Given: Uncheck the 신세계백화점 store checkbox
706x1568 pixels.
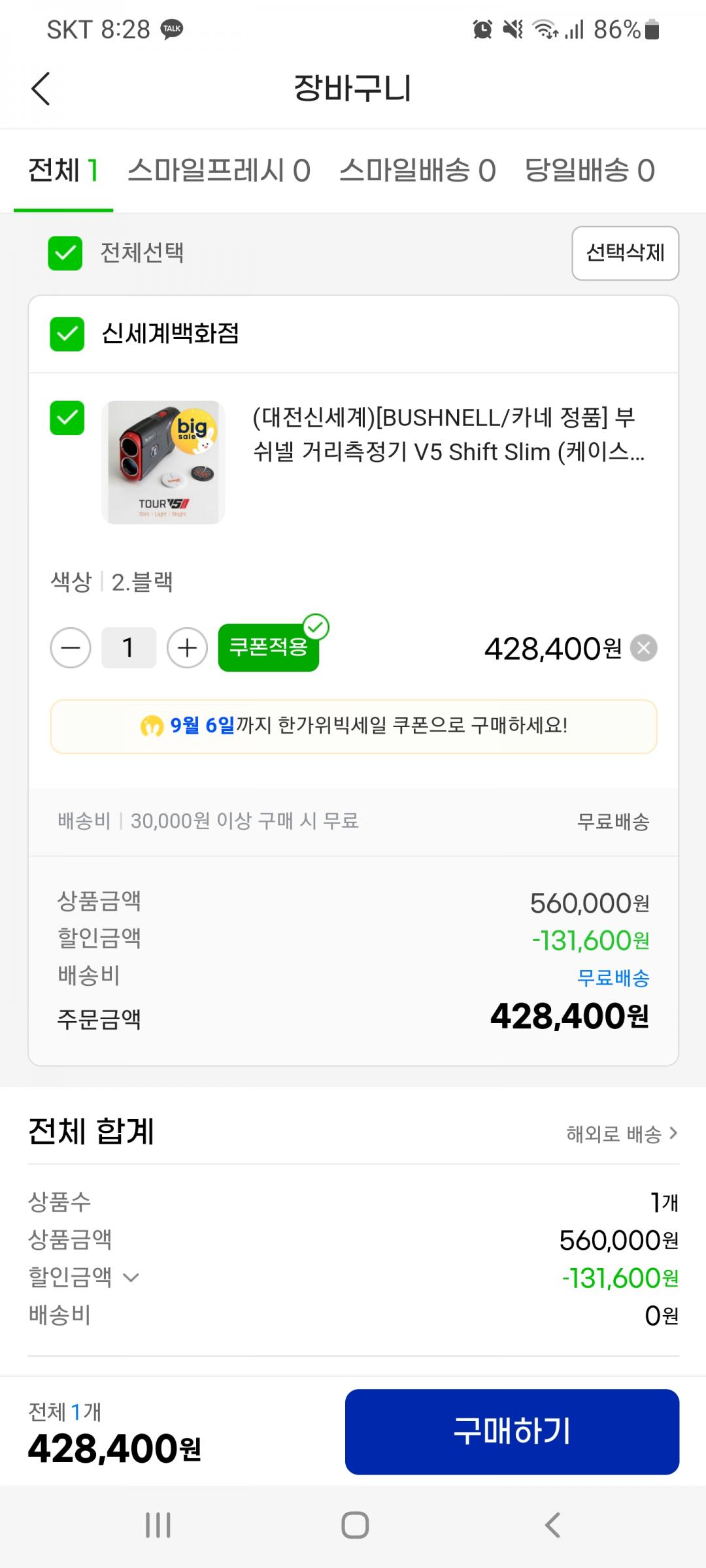Looking at the screenshot, I should (x=67, y=334).
